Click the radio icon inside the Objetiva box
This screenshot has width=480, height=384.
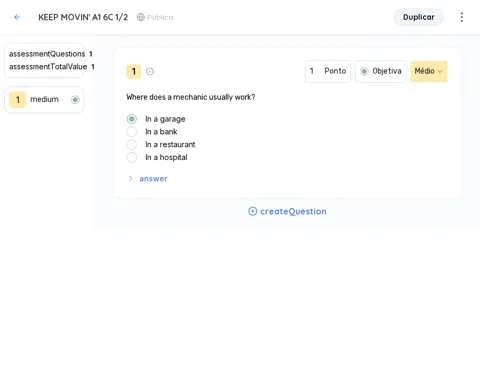(x=364, y=71)
